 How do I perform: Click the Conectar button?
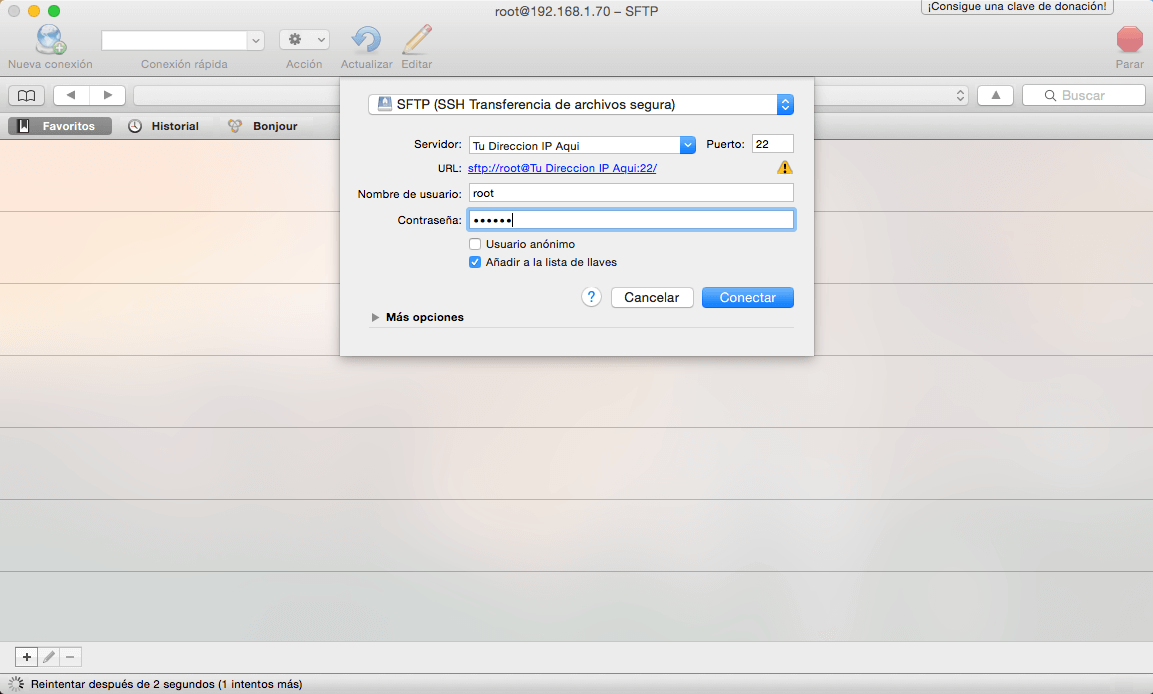[747, 297]
